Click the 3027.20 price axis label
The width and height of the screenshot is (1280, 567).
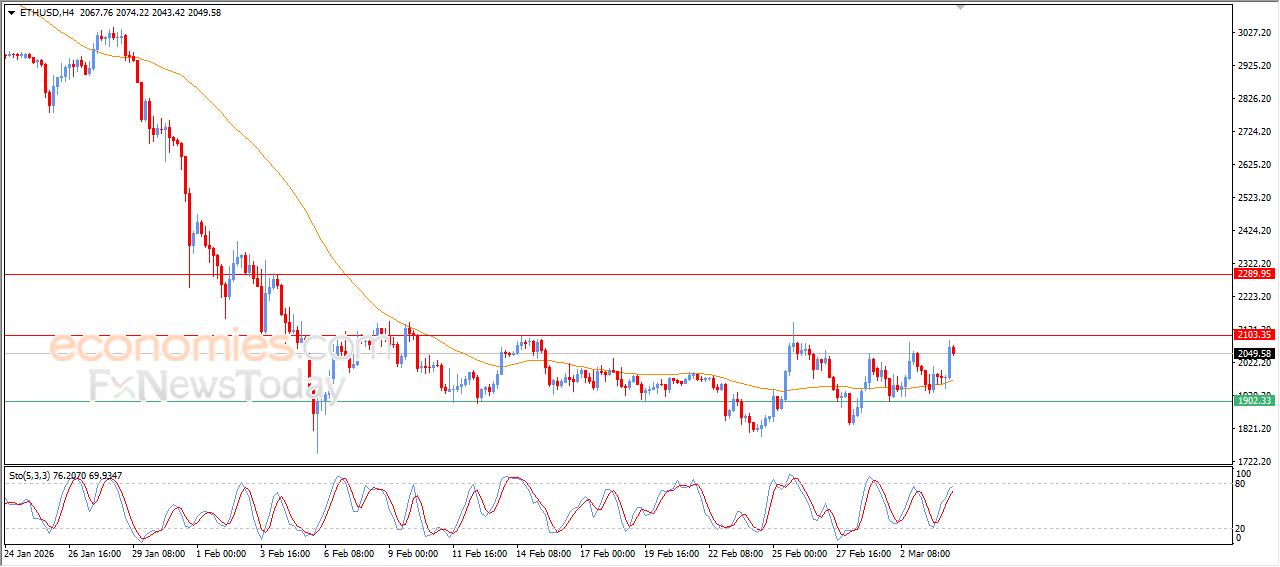[x=1254, y=32]
